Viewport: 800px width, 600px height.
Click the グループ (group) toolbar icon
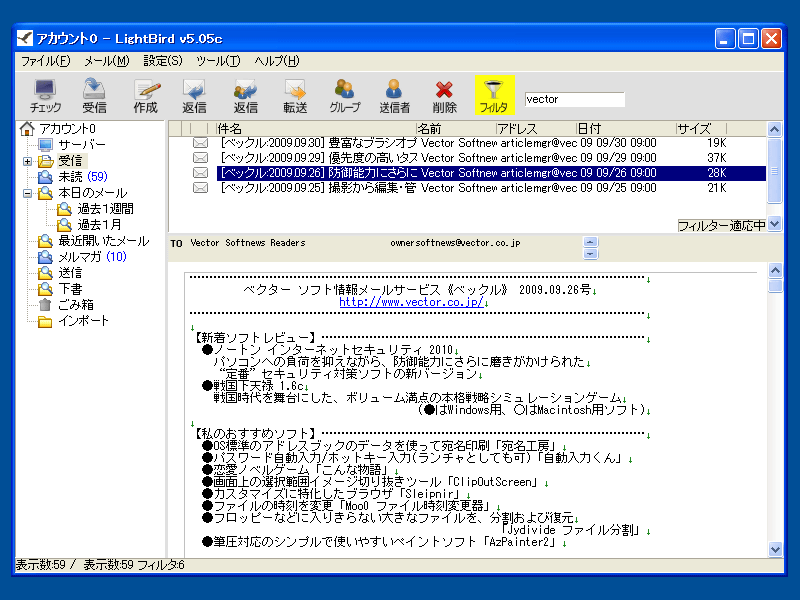pyautogui.click(x=344, y=95)
